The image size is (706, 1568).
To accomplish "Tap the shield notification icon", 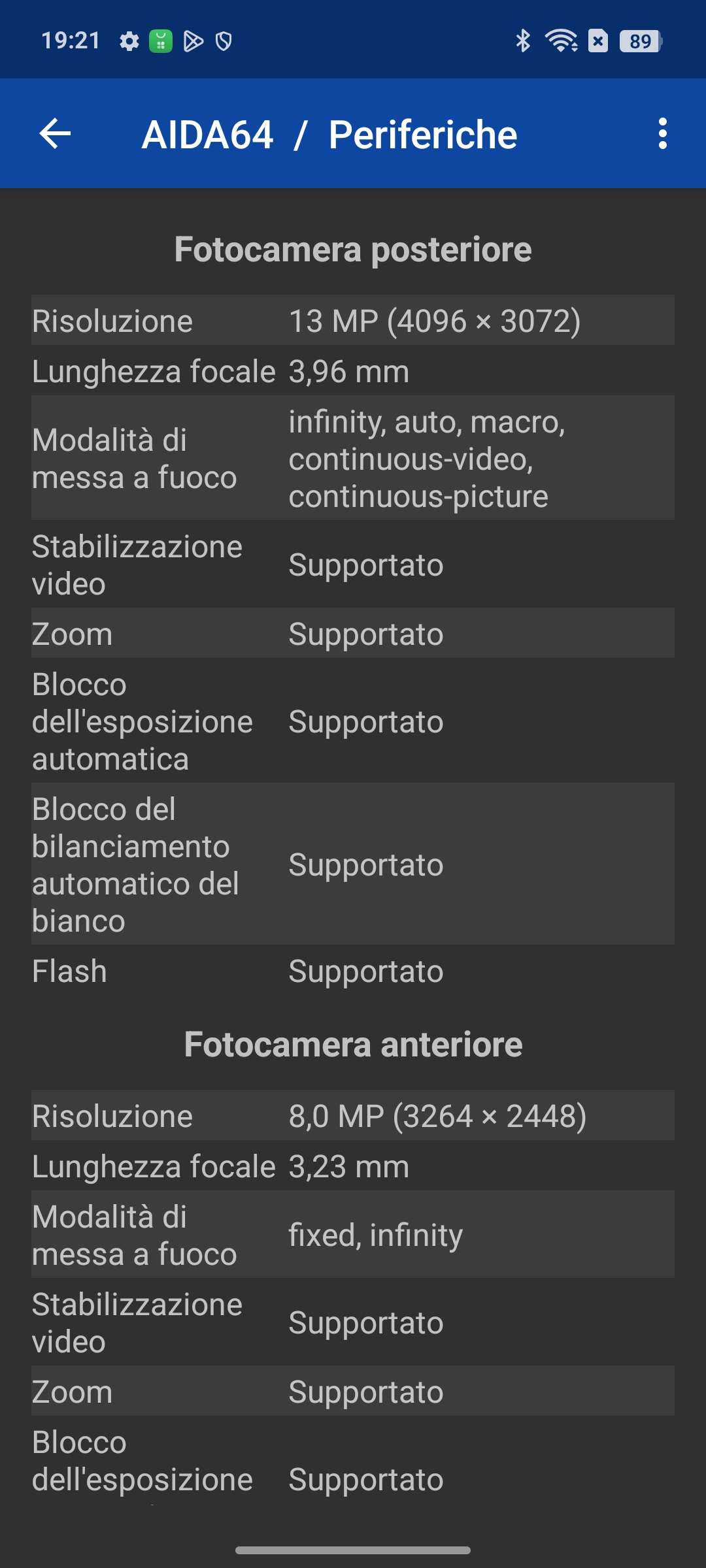I will (224, 41).
